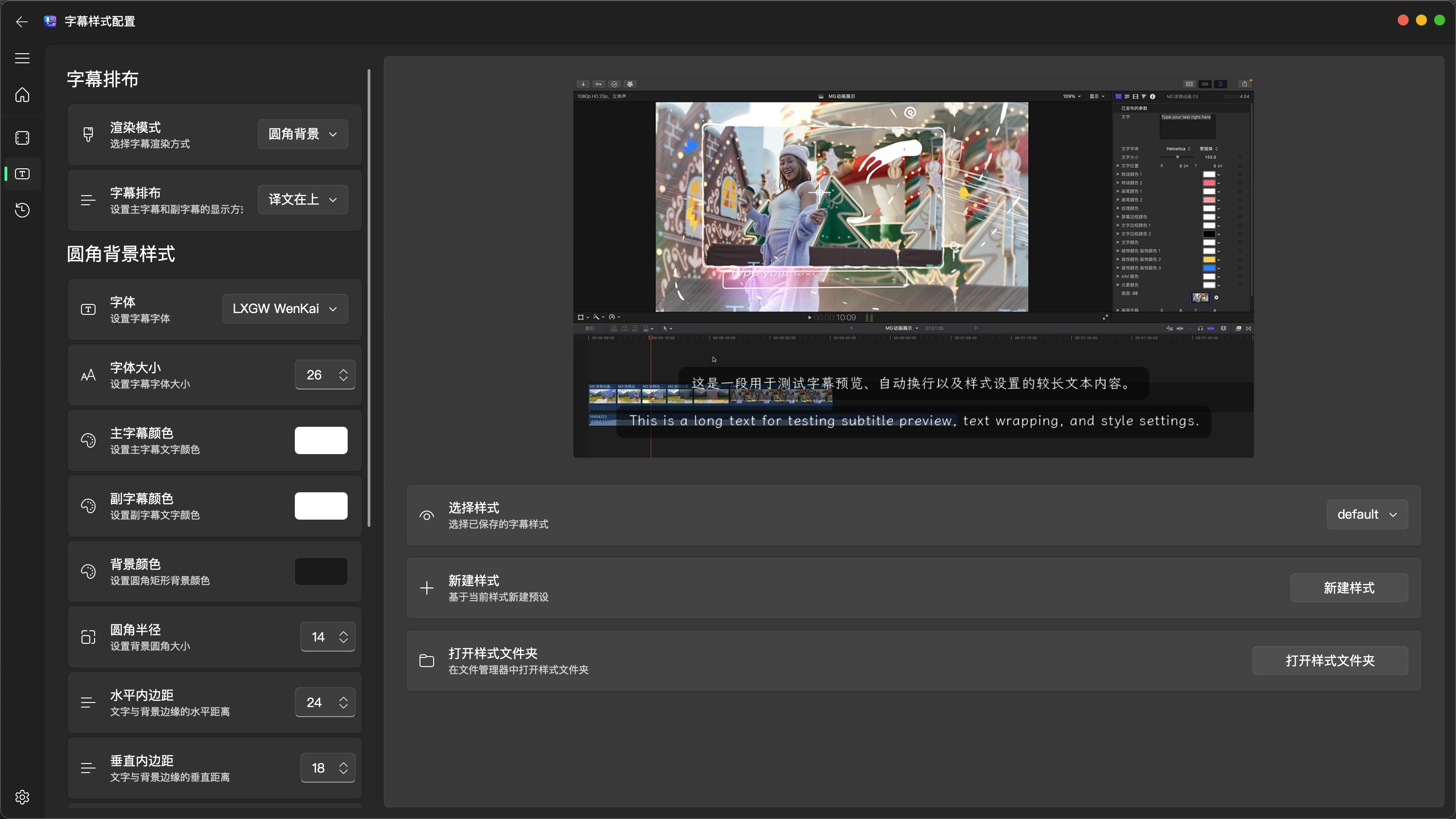
Task: Click the folder icon beside 打开样式文件夹
Action: (x=427, y=661)
